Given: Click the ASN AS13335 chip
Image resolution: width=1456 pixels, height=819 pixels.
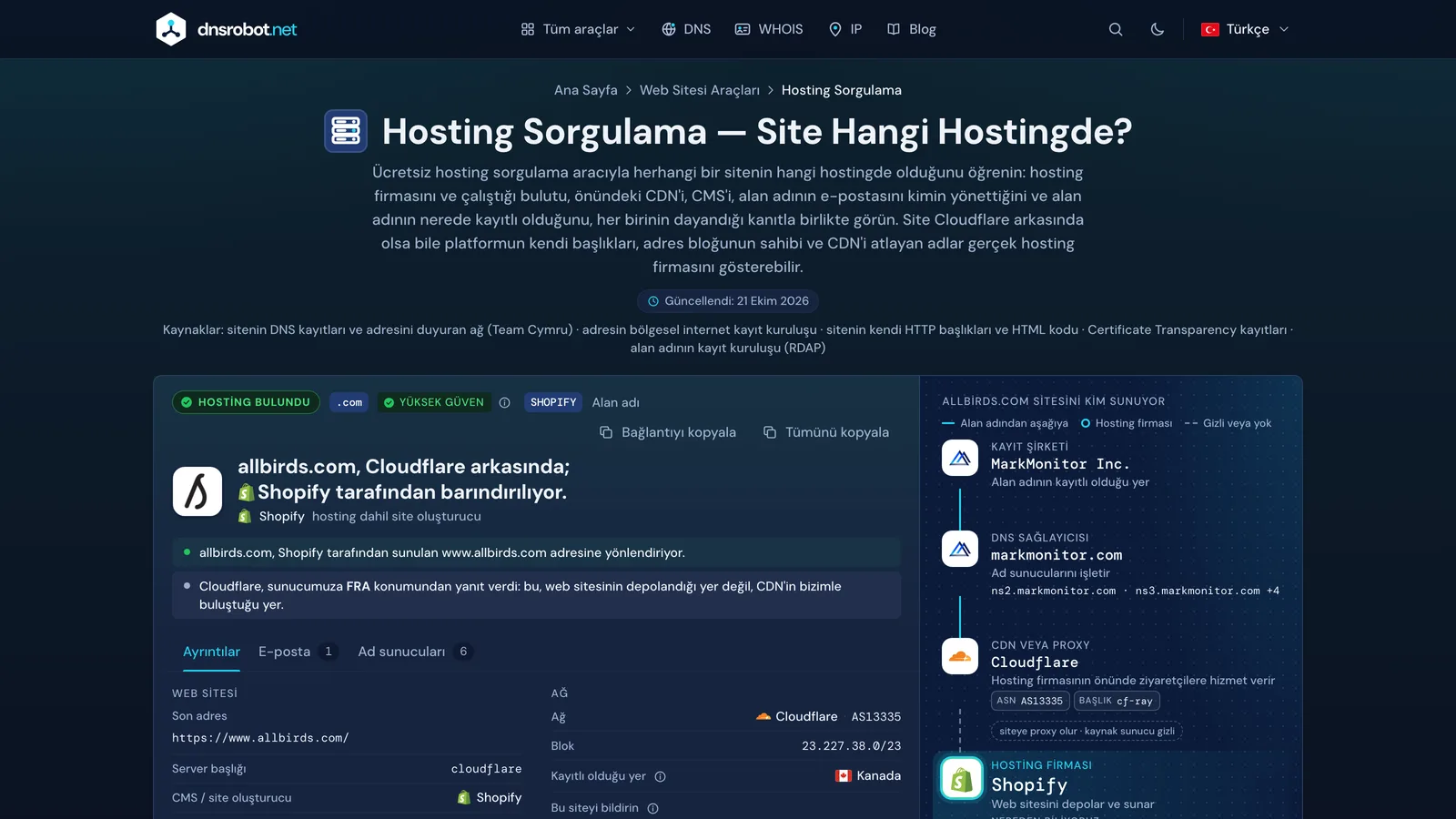Looking at the screenshot, I should [x=1030, y=701].
